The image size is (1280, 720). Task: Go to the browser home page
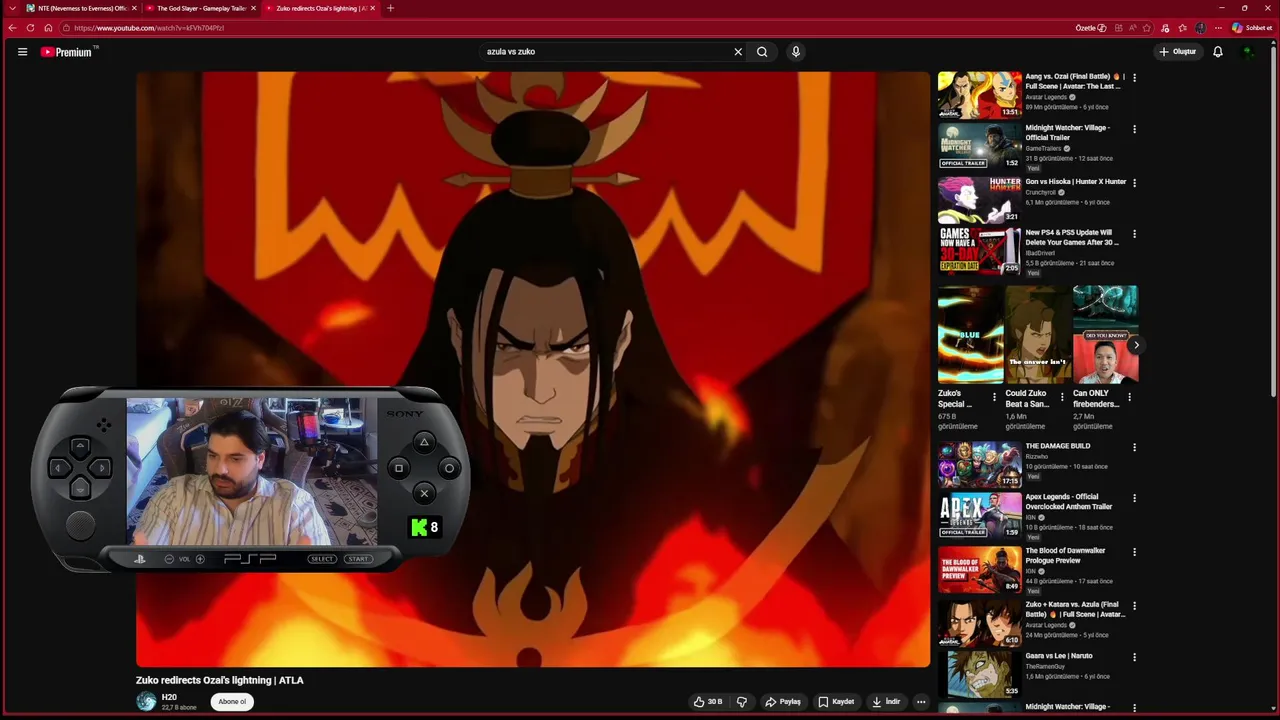click(x=48, y=28)
